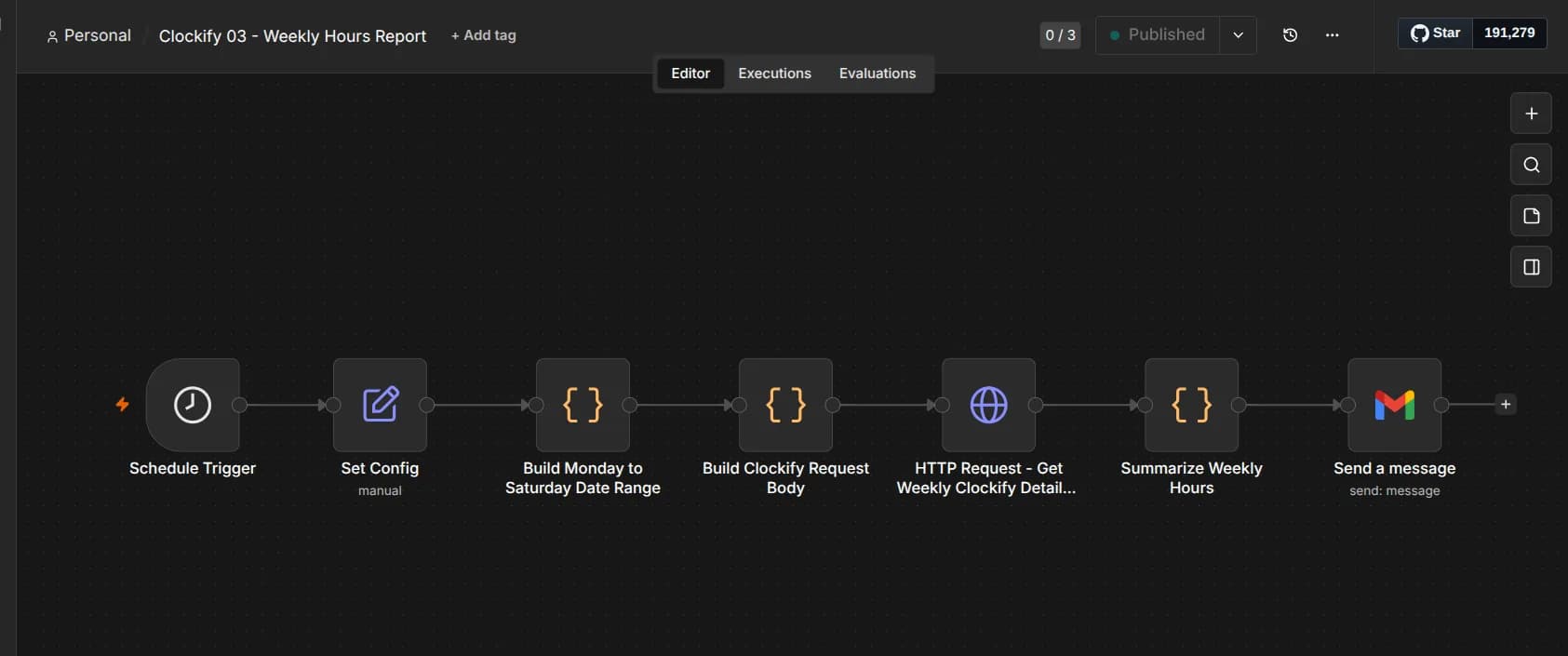Expand the Published dropdown arrow
This screenshot has width=1568, height=656.
[1238, 35]
